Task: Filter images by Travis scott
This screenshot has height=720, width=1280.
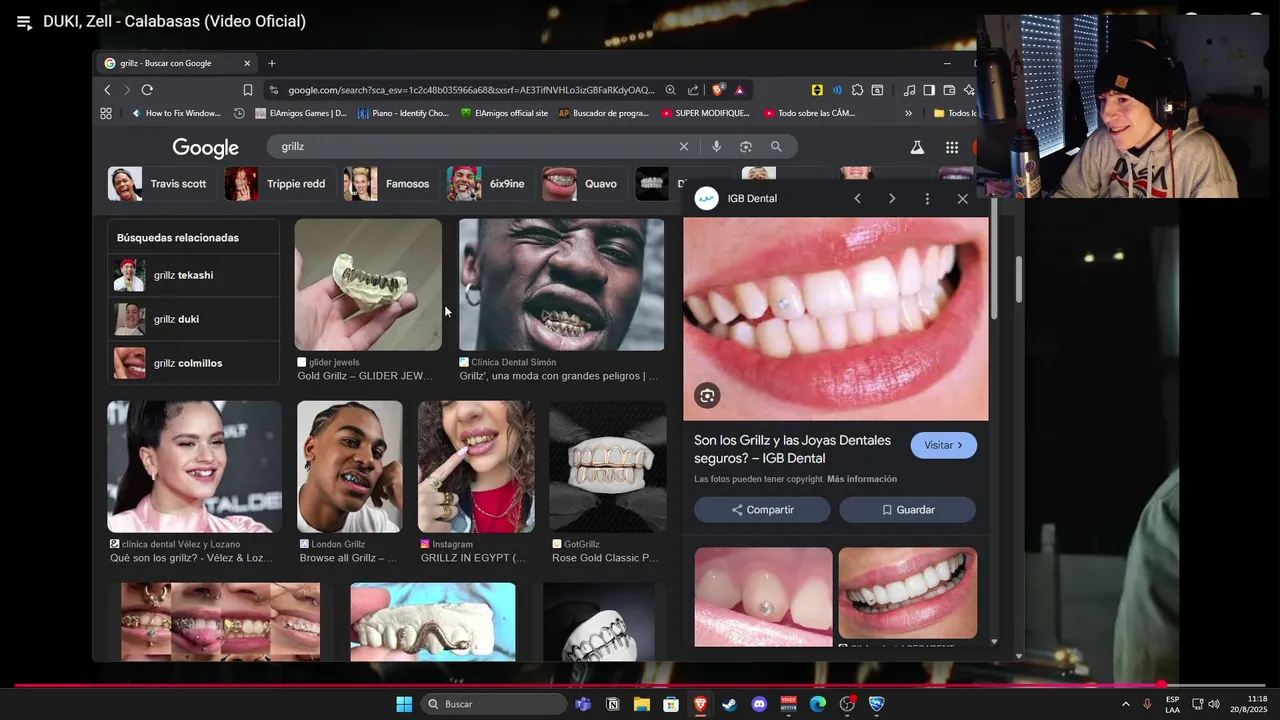Action: pos(161,184)
